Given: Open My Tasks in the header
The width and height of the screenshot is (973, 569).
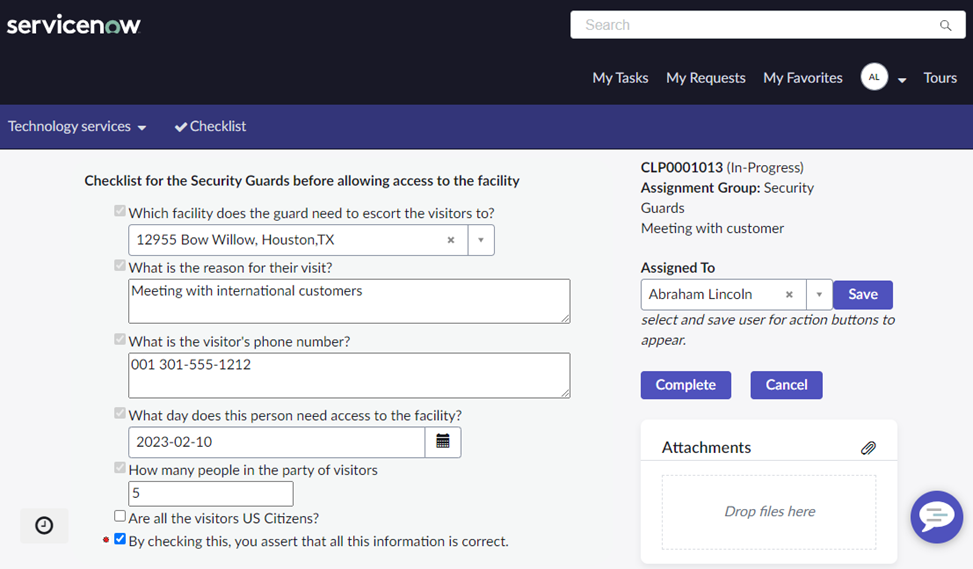Looking at the screenshot, I should point(620,78).
